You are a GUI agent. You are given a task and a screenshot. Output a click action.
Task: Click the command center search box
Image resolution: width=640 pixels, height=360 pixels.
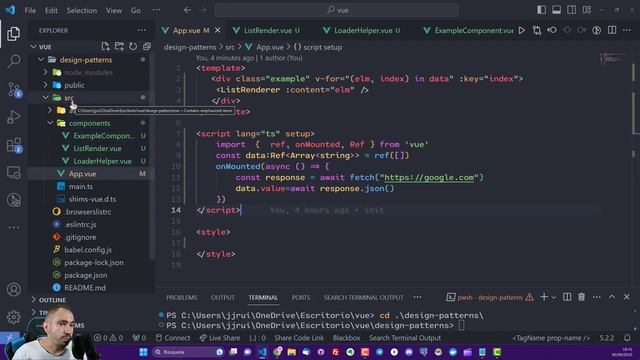click(337, 10)
